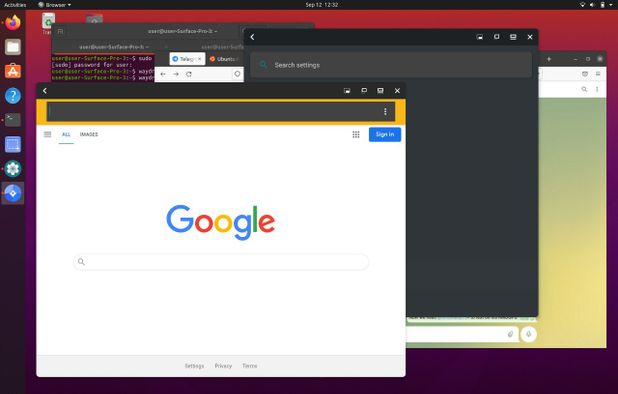Open the clock showing Sep 12 12:32

pos(322,5)
